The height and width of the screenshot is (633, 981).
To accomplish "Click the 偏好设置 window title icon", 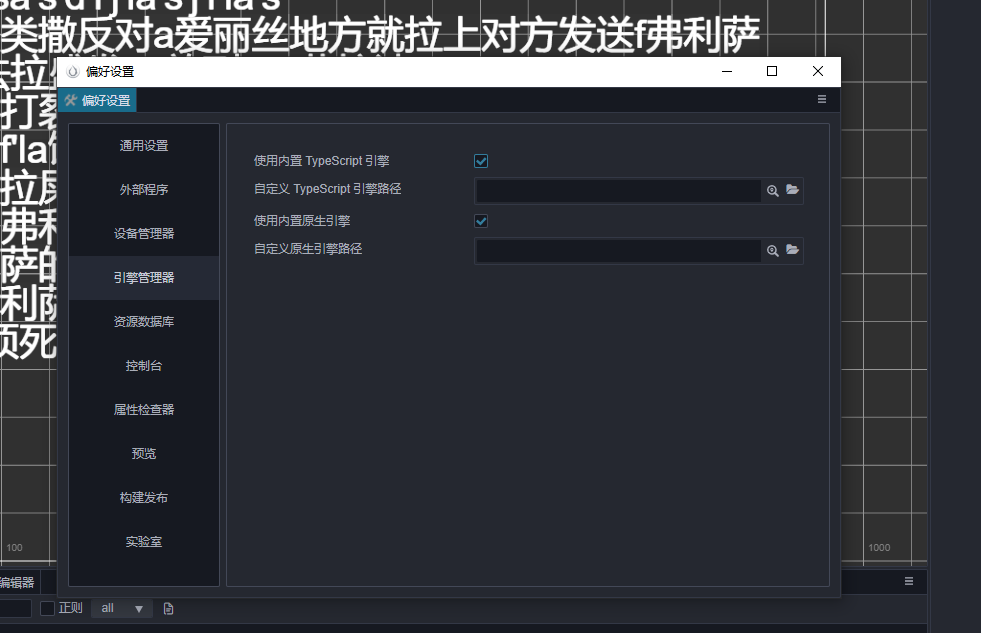I will click(73, 72).
